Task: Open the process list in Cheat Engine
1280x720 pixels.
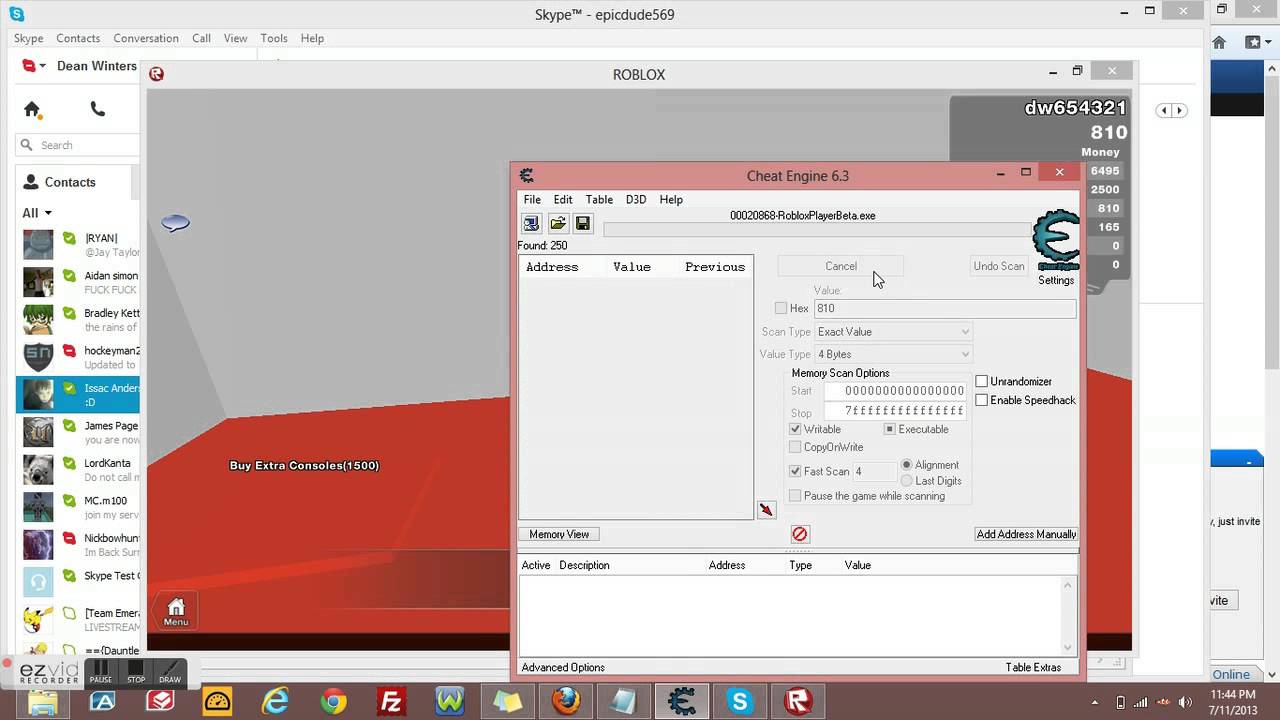Action: (x=531, y=224)
